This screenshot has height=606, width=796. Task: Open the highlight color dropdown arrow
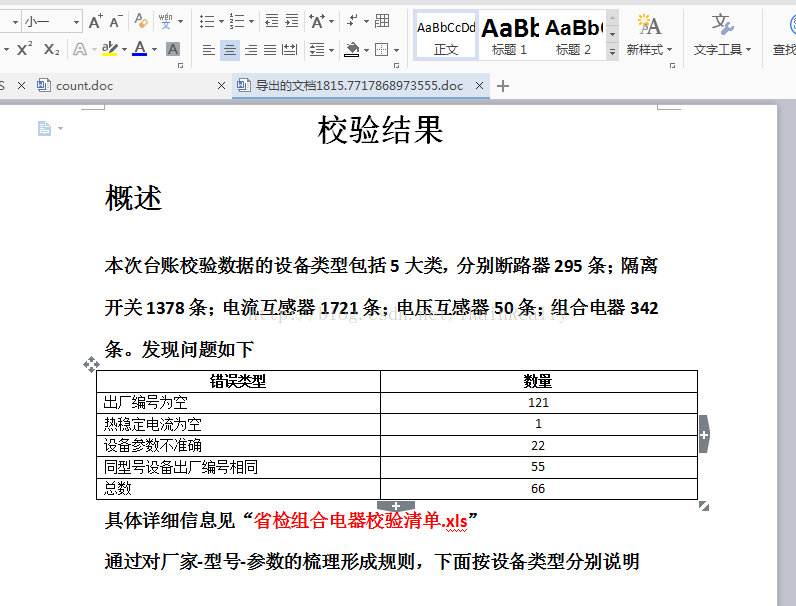click(x=124, y=50)
